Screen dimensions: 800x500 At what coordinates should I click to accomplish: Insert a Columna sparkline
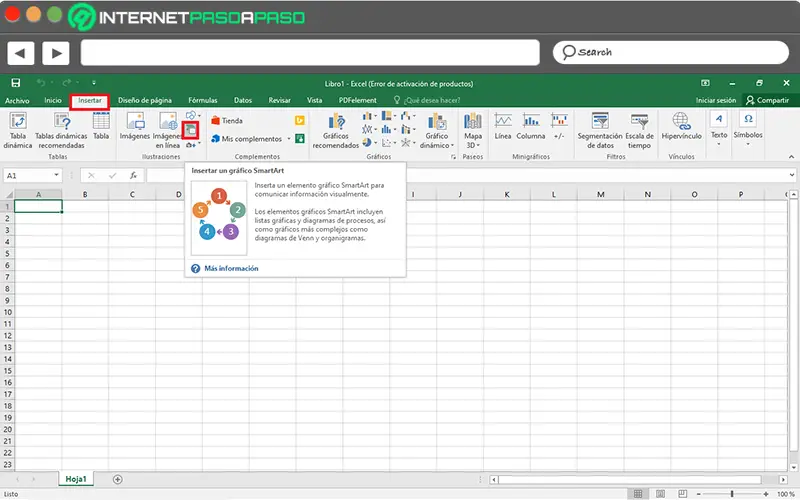[x=531, y=126]
